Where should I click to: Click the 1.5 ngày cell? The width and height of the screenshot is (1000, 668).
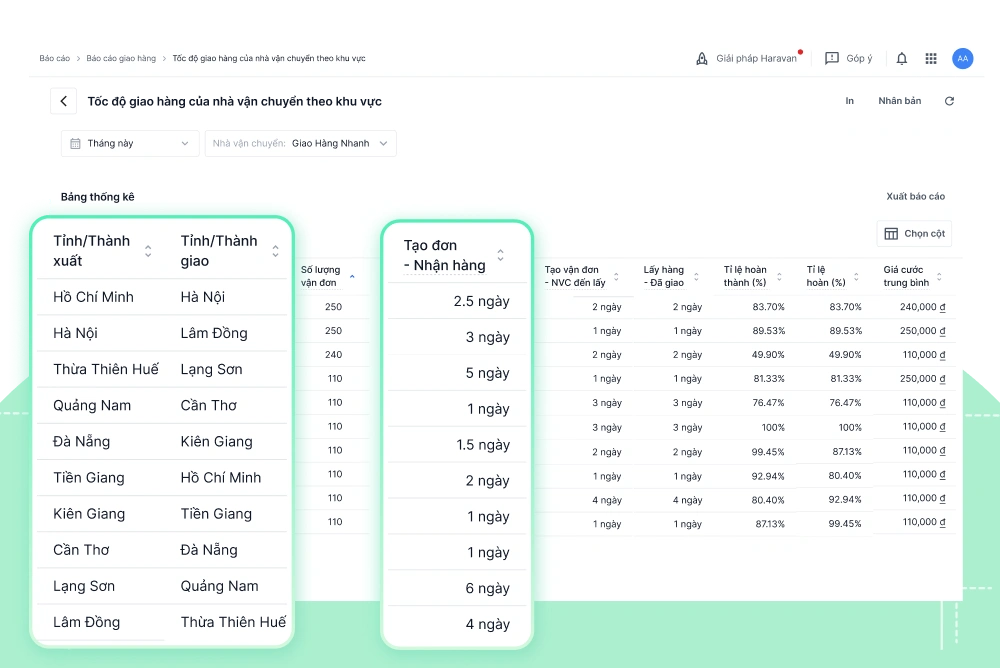pyautogui.click(x=483, y=445)
